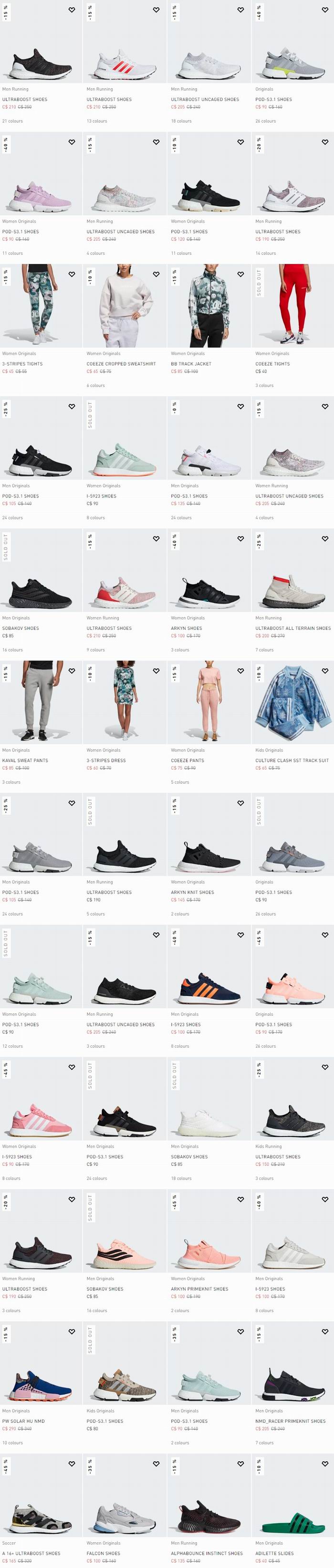334x1568 pixels.
Task: Add Adilette Slides to wishlist with heart
Action: (325, 1463)
